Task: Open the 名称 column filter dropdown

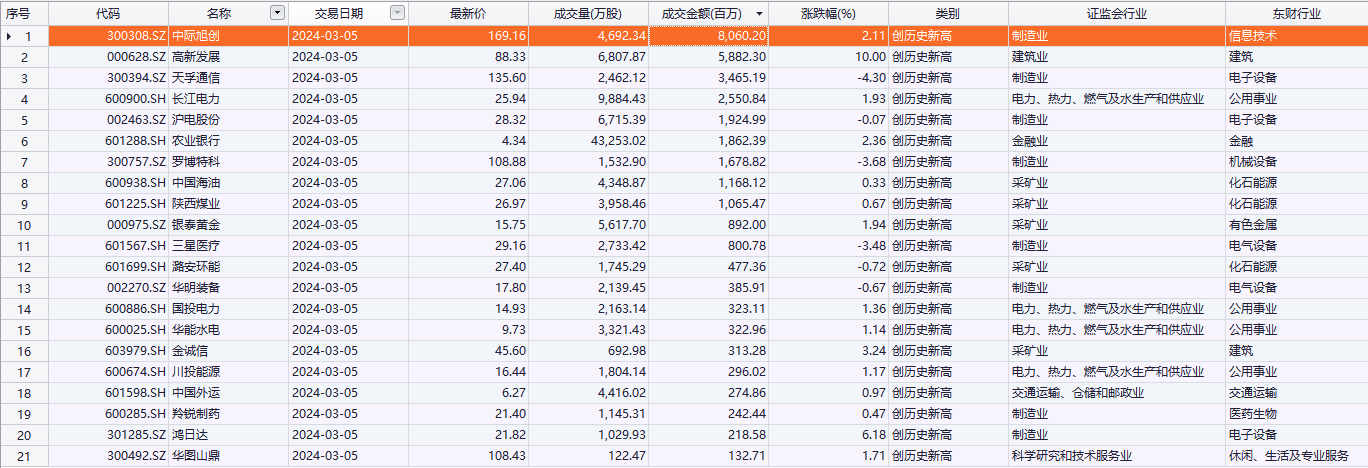Action: (x=277, y=13)
